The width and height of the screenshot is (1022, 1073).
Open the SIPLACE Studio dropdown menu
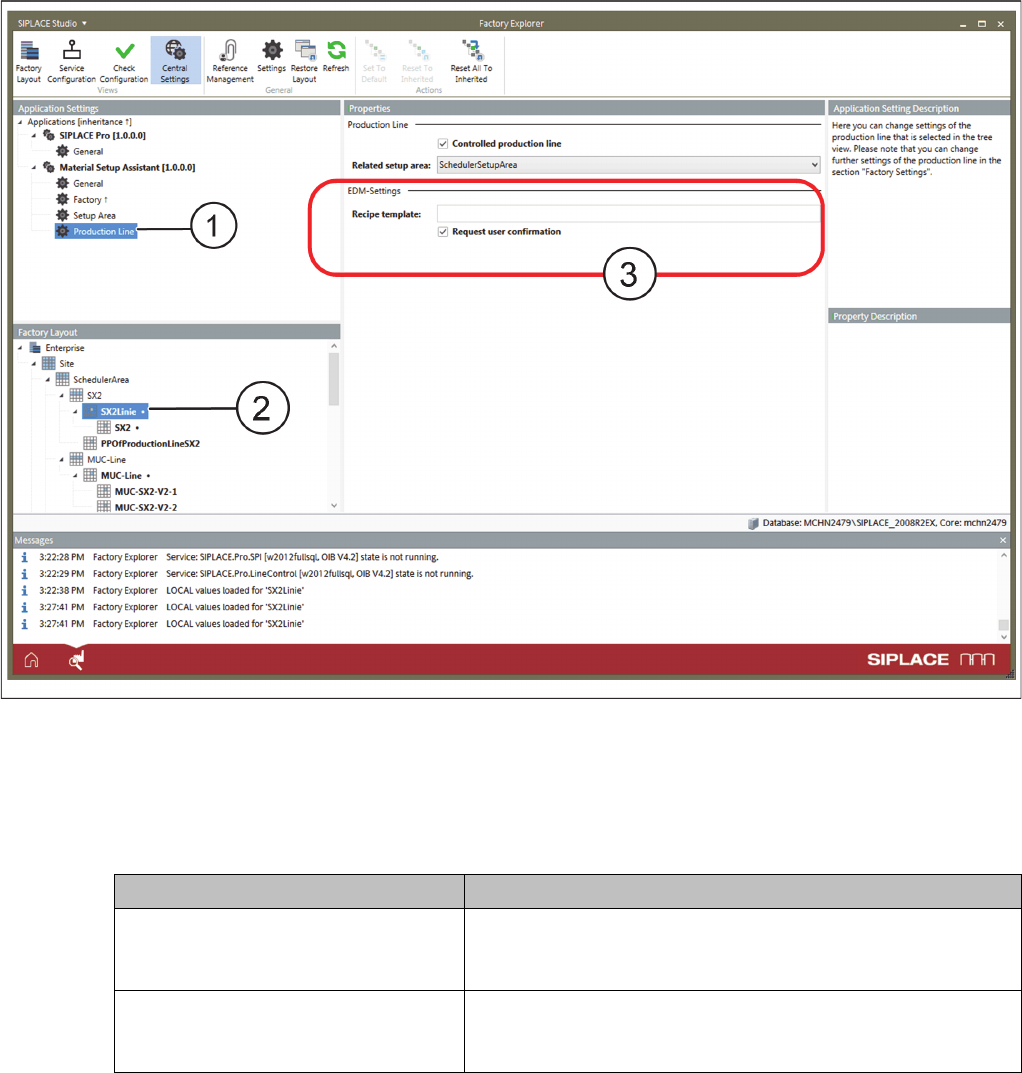(52, 23)
